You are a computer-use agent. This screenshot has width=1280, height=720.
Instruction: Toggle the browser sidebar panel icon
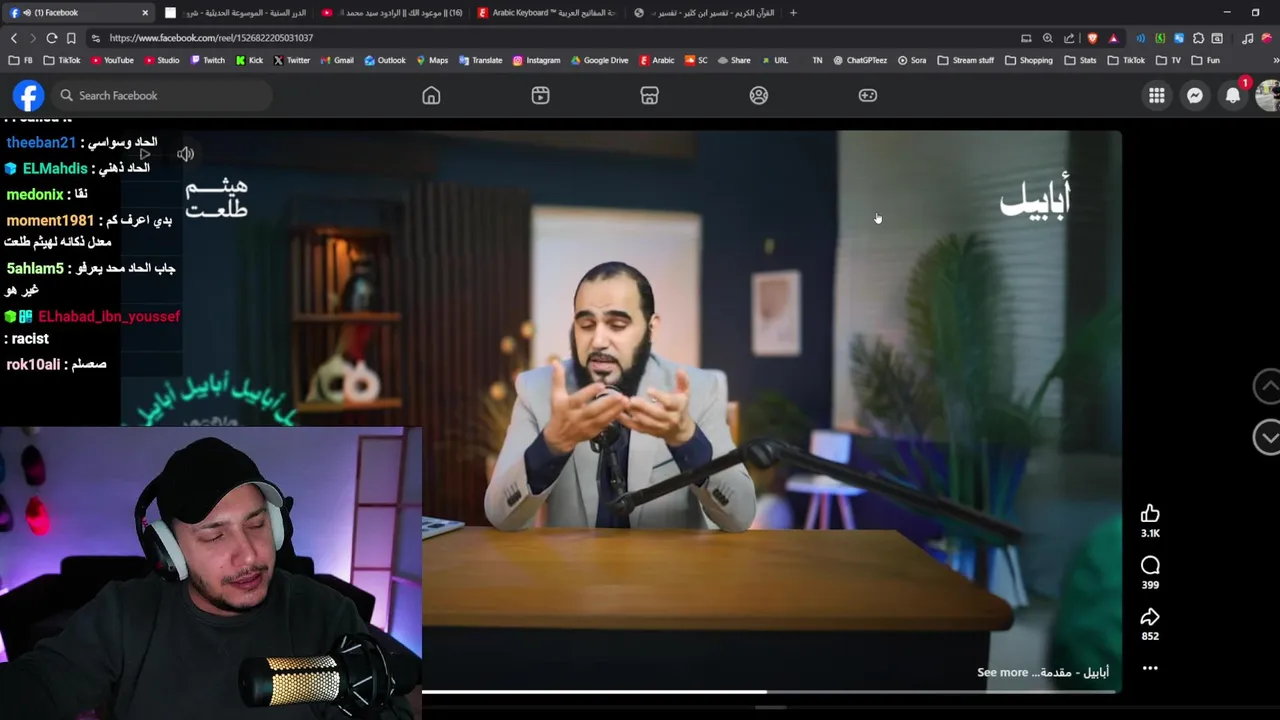1217,38
